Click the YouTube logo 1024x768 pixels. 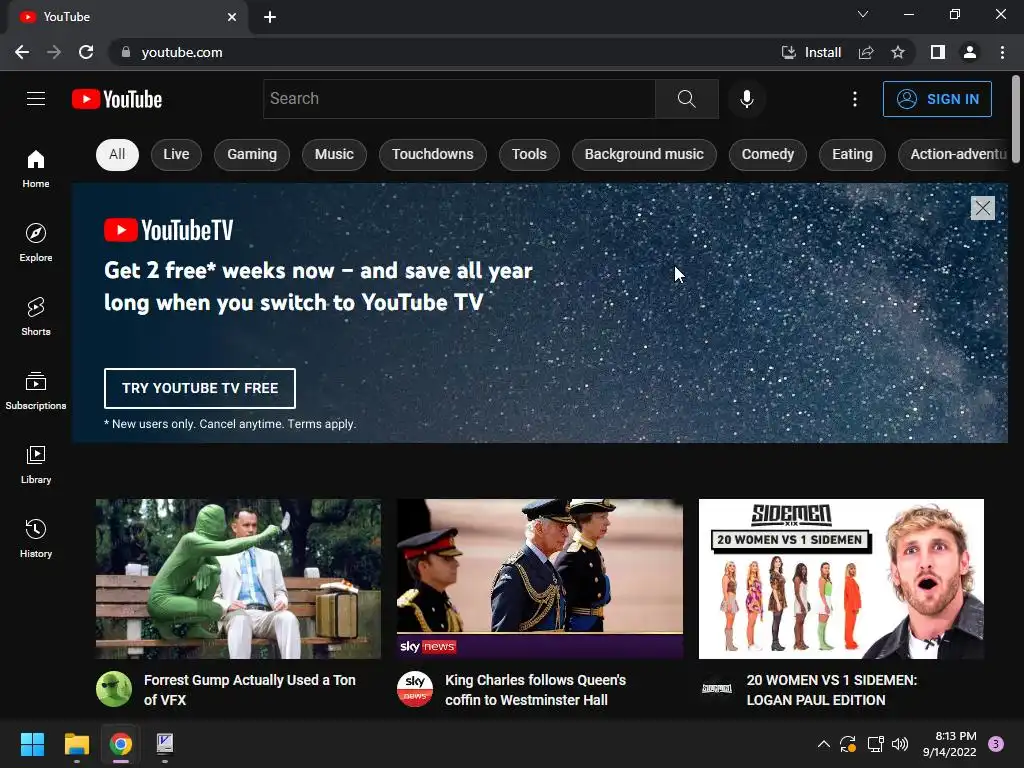click(117, 99)
